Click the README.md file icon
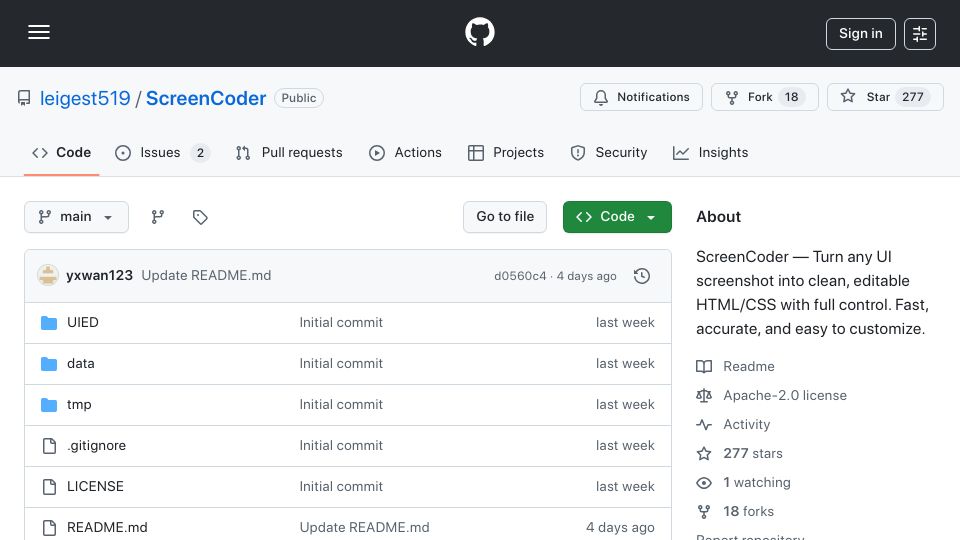The width and height of the screenshot is (960, 540). click(x=49, y=528)
